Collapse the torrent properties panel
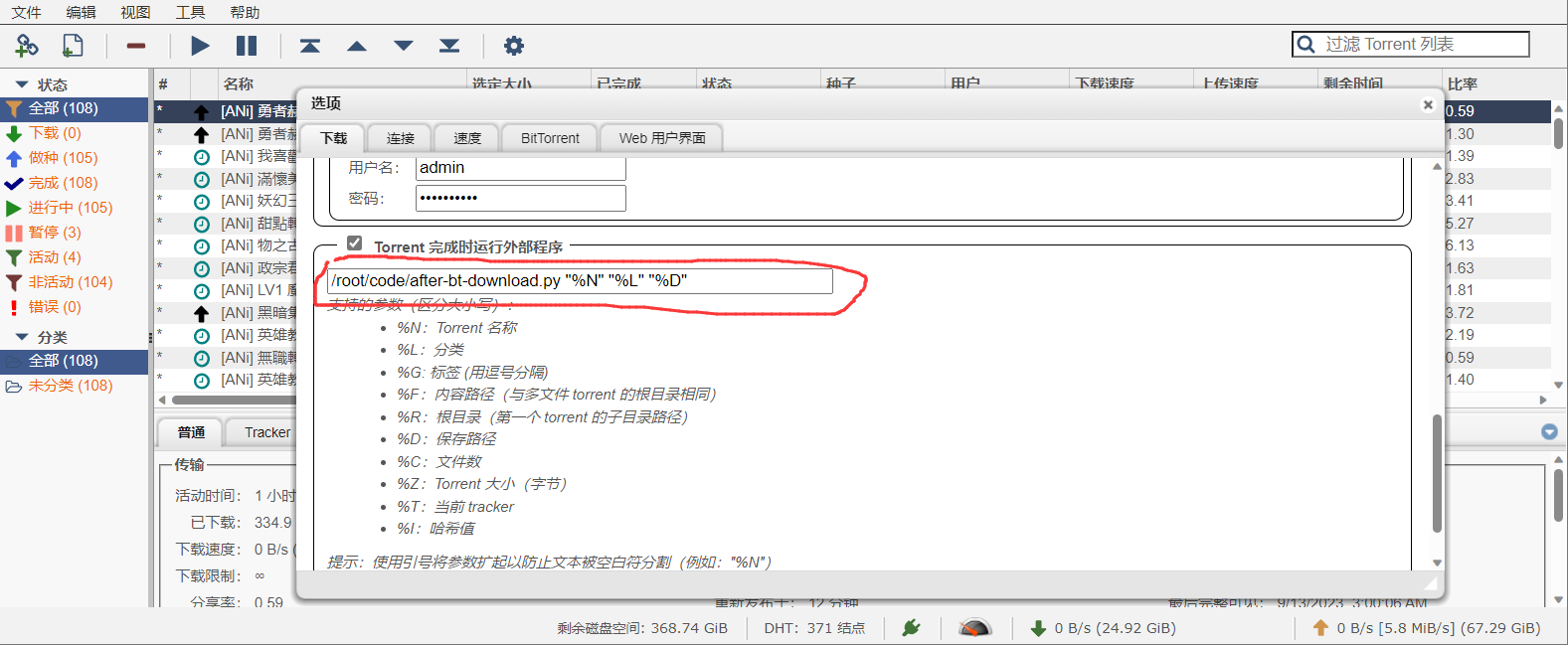Screen dimensions: 1568x645 click(1549, 431)
